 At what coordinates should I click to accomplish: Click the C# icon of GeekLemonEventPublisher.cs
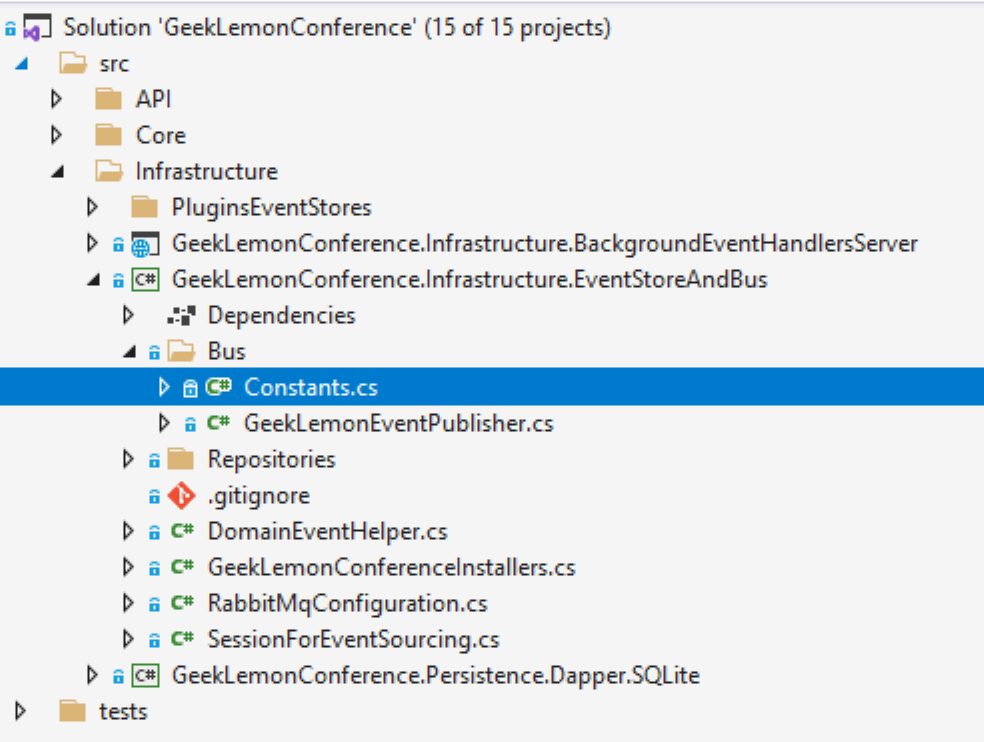point(218,423)
